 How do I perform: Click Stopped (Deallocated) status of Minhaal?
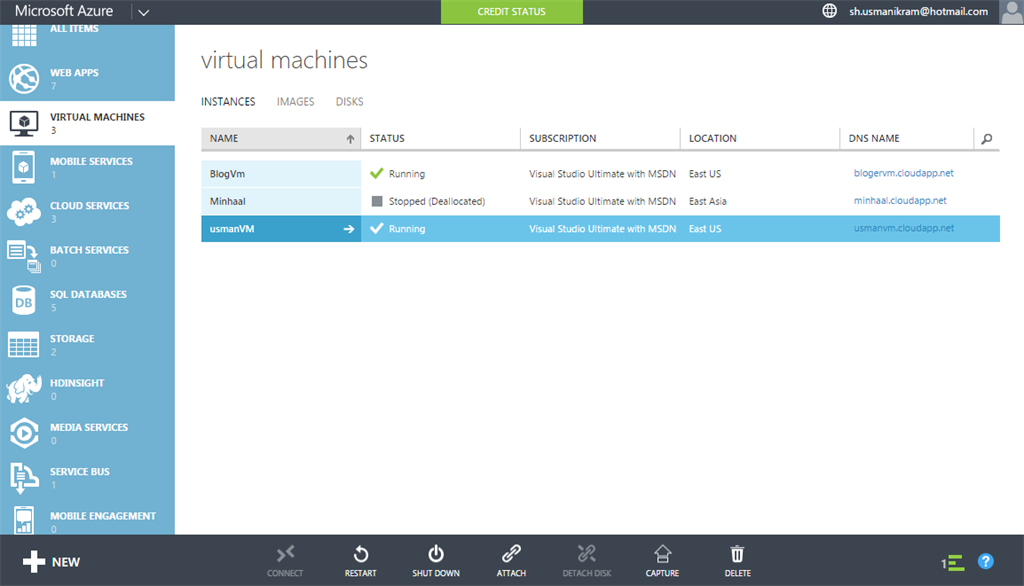(x=428, y=201)
